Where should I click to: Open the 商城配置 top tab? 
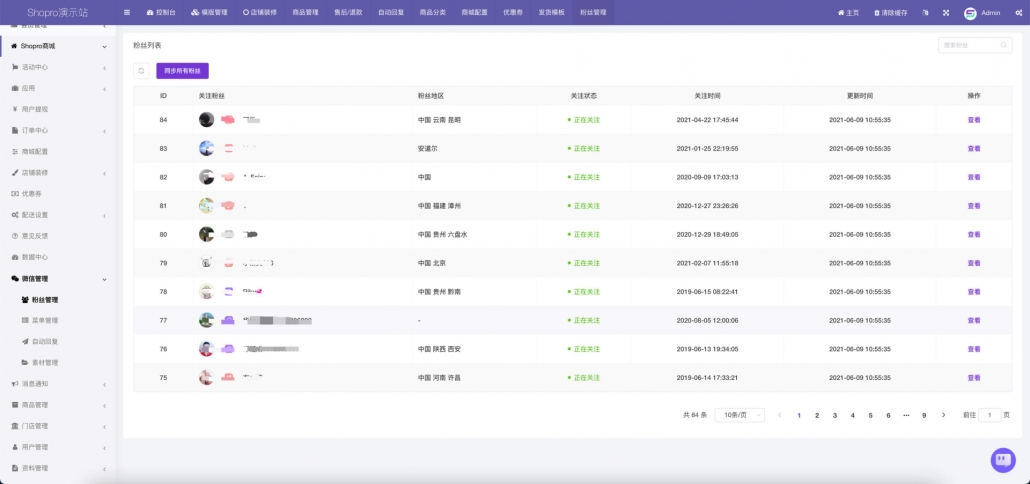[x=474, y=12]
